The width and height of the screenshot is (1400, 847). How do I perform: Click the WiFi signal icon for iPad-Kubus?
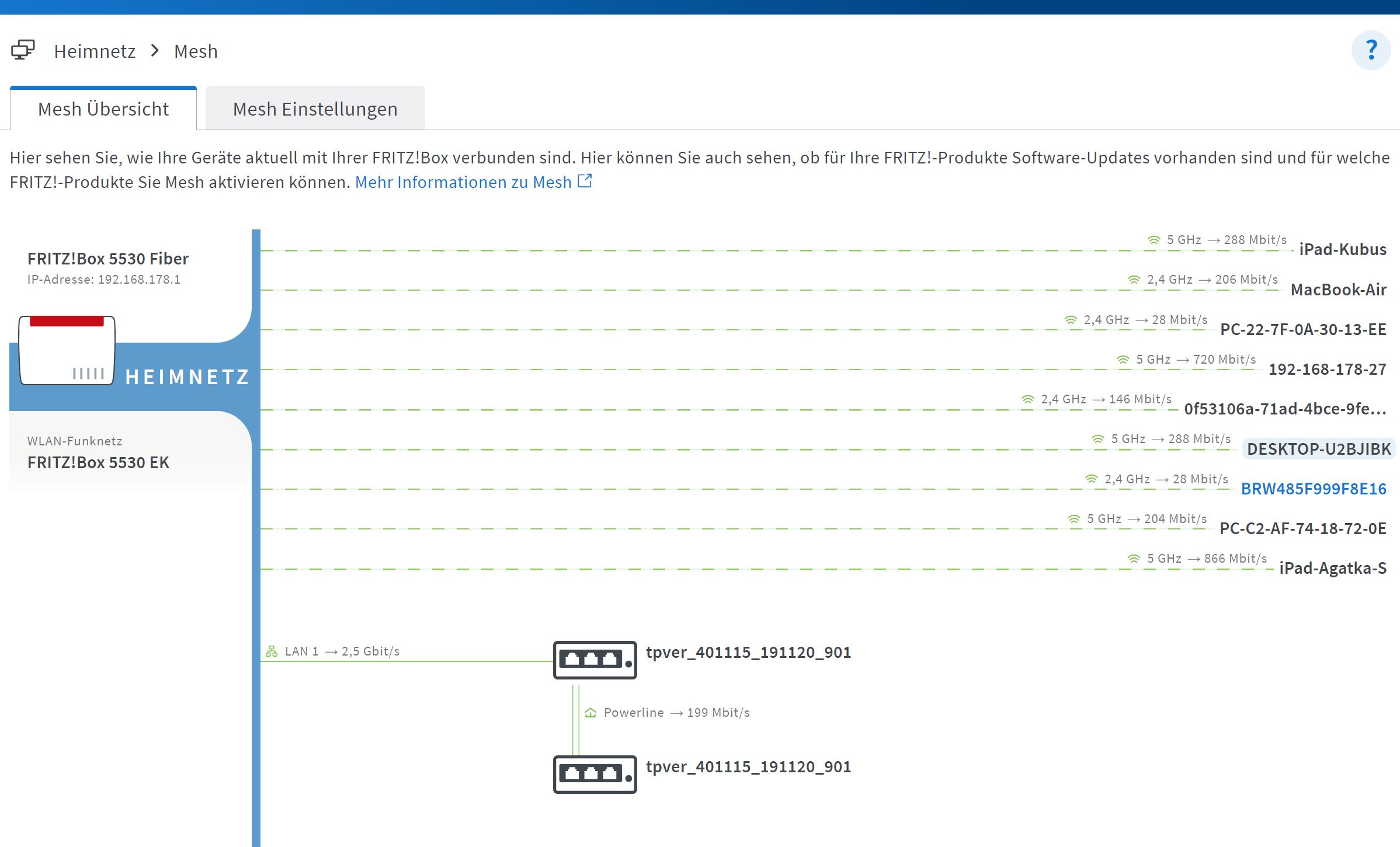(1154, 240)
